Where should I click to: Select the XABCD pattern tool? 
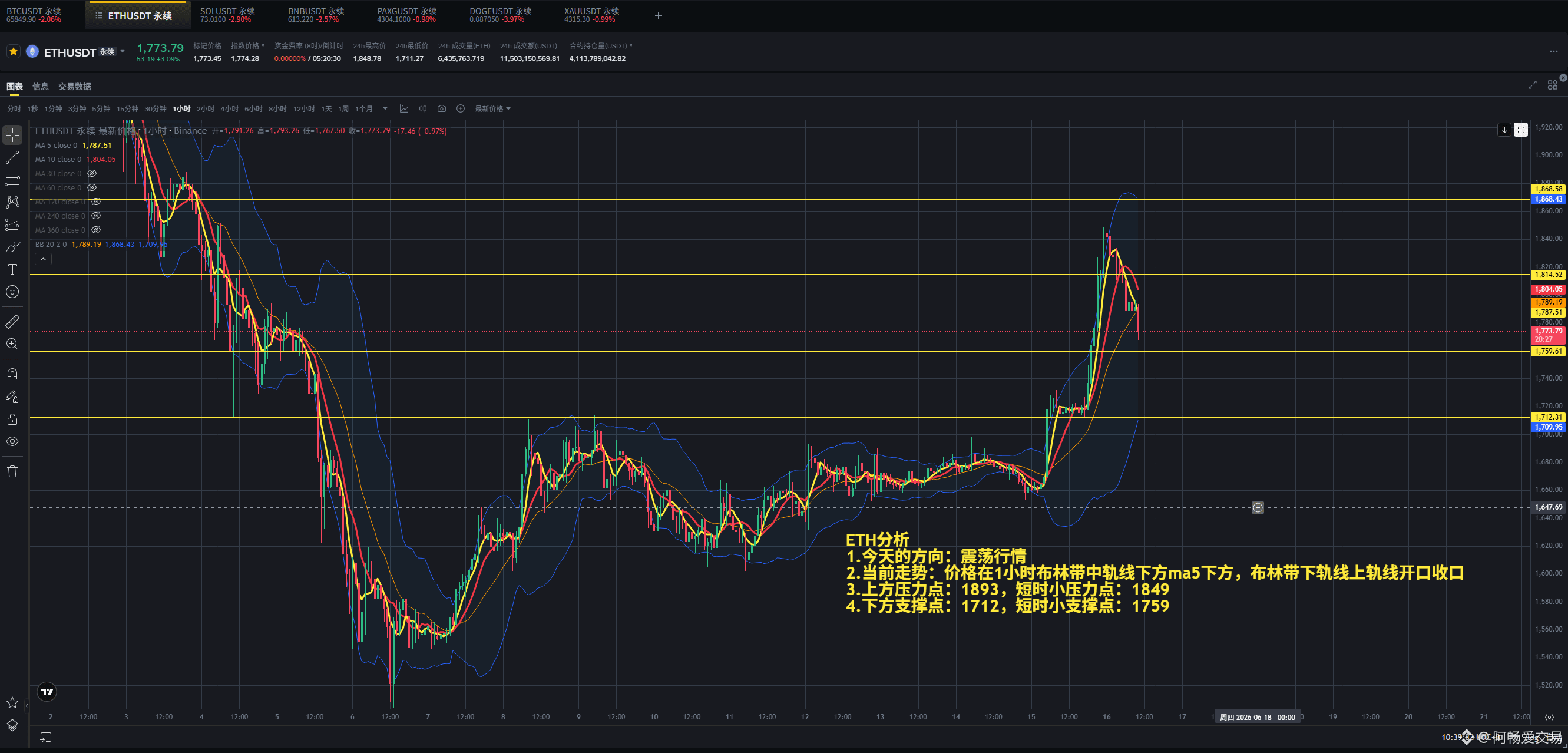[12, 202]
